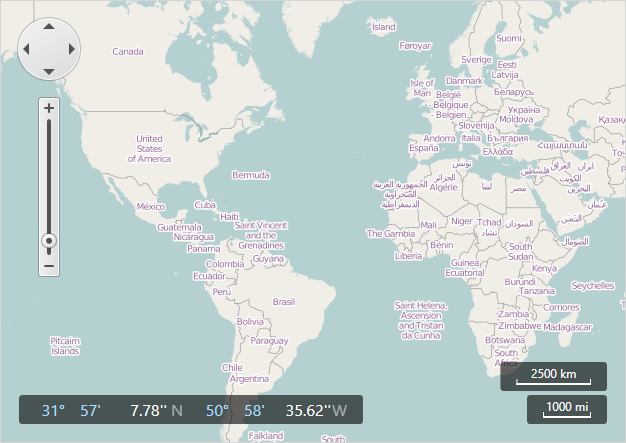Image resolution: width=626 pixels, height=443 pixels.
Task: Click the Bolivia label
Action: click(x=250, y=322)
